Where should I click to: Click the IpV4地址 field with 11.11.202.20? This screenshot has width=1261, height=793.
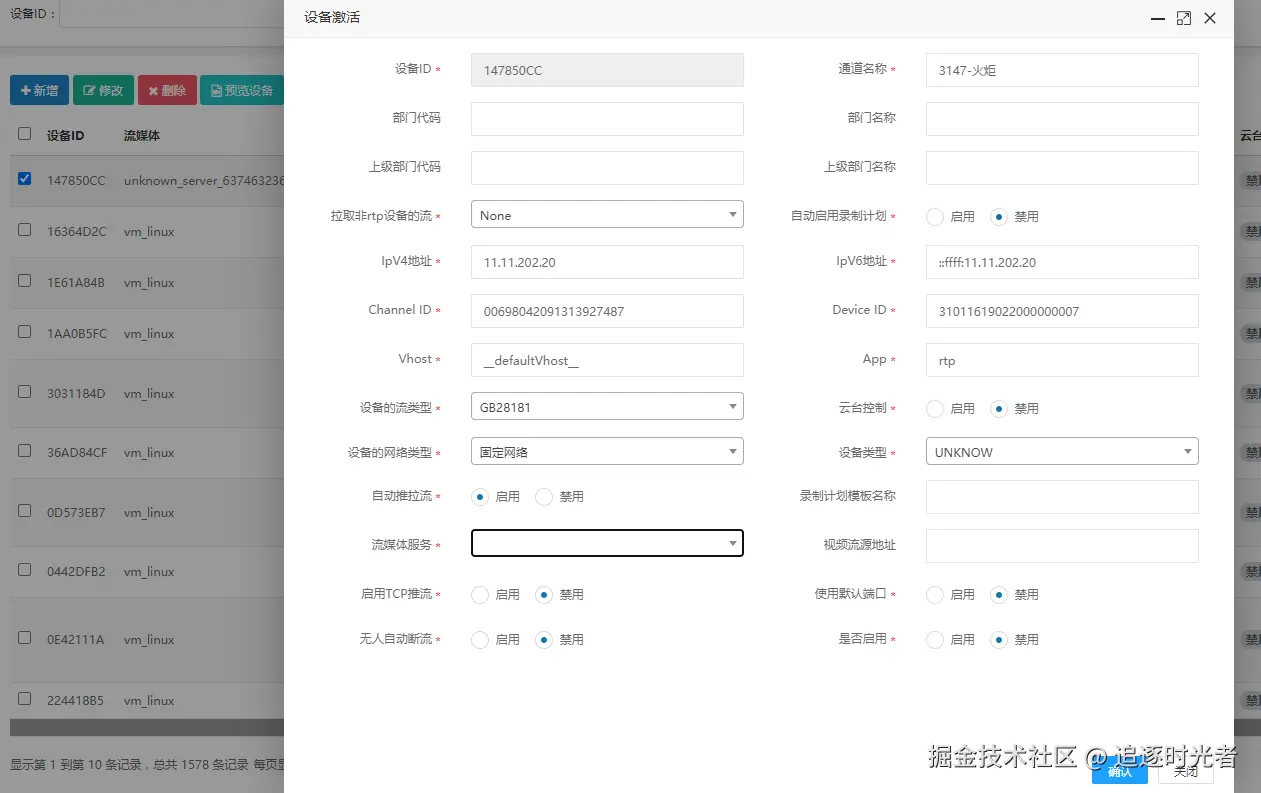click(x=607, y=262)
